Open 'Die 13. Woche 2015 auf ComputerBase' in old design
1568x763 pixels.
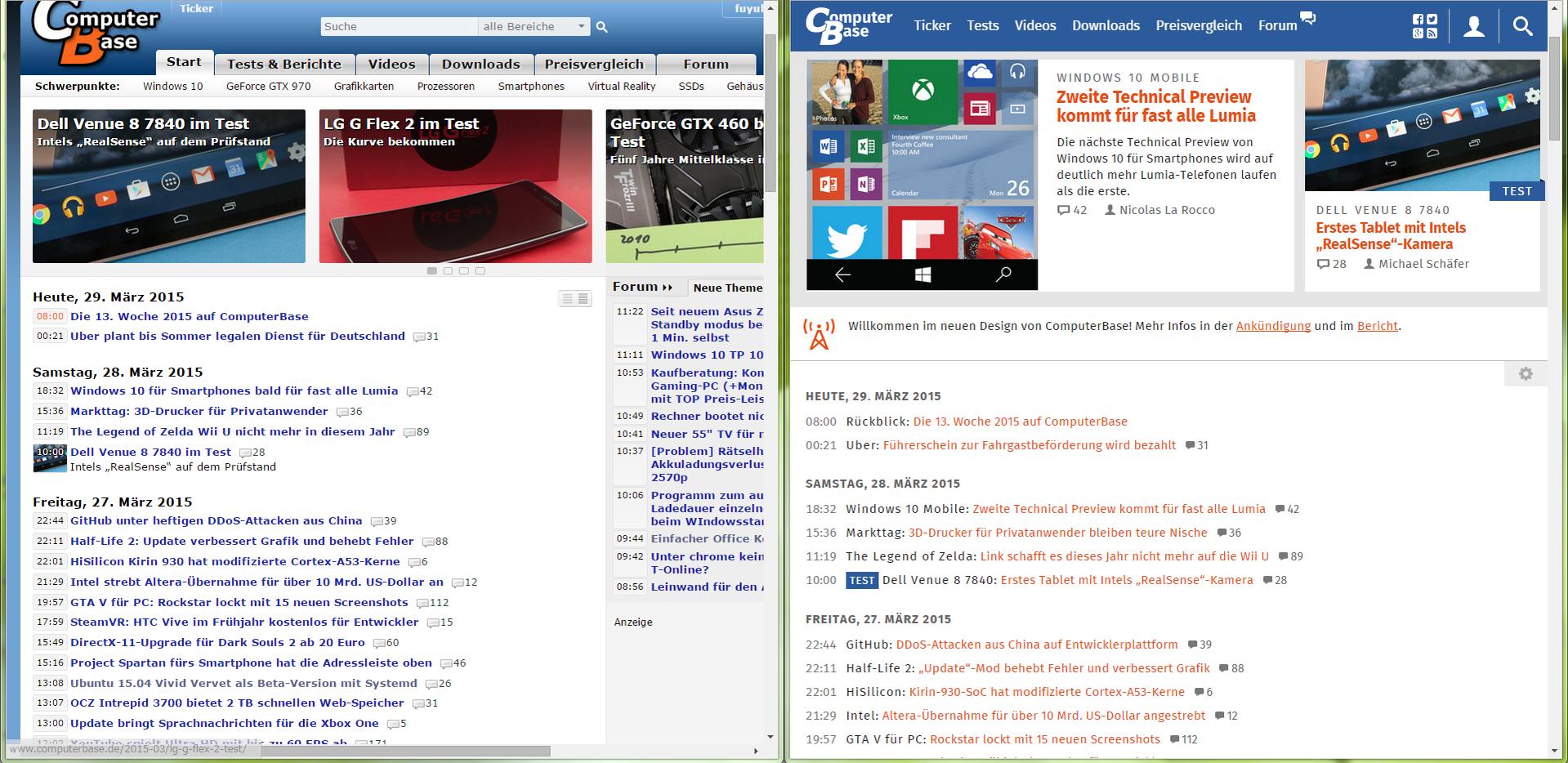(190, 317)
